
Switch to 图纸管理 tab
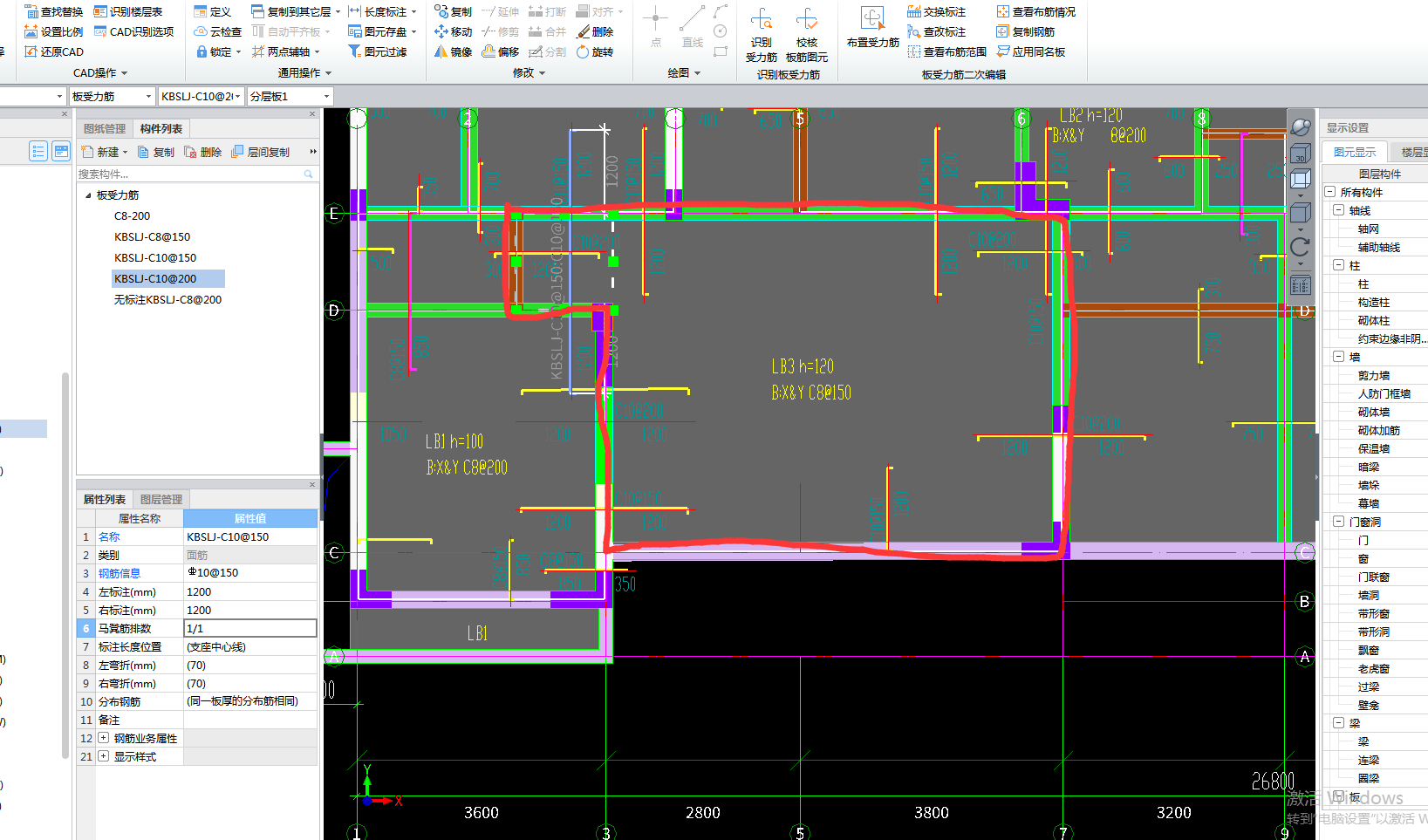105,128
